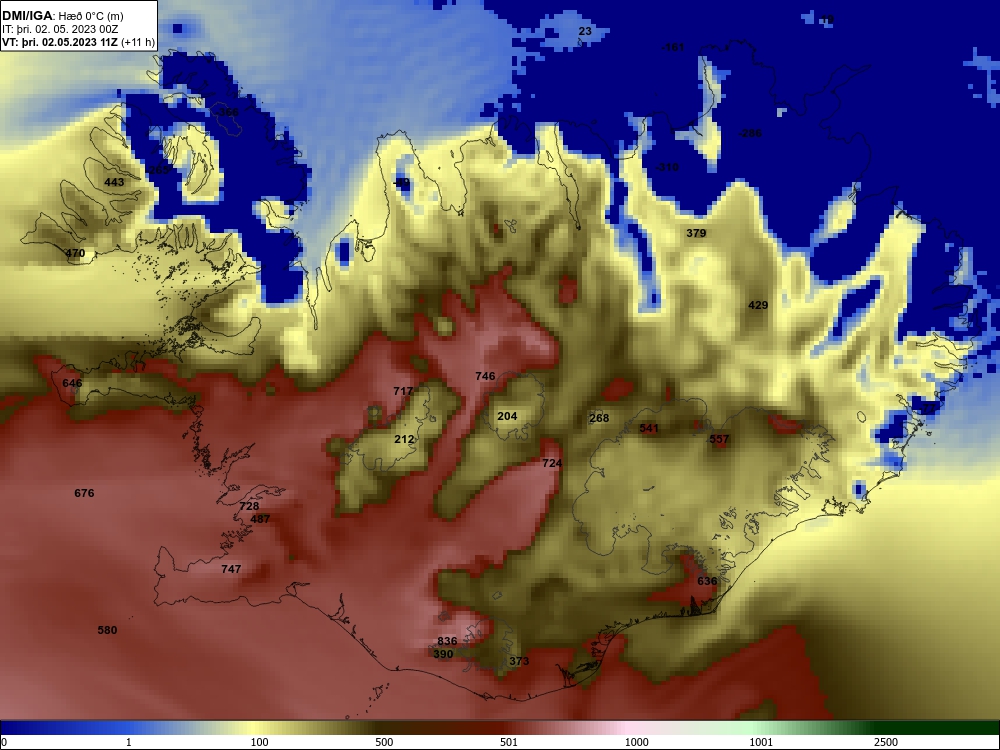The image size is (1000, 750).
Task: Click the legend label 1001
Action: 761,742
